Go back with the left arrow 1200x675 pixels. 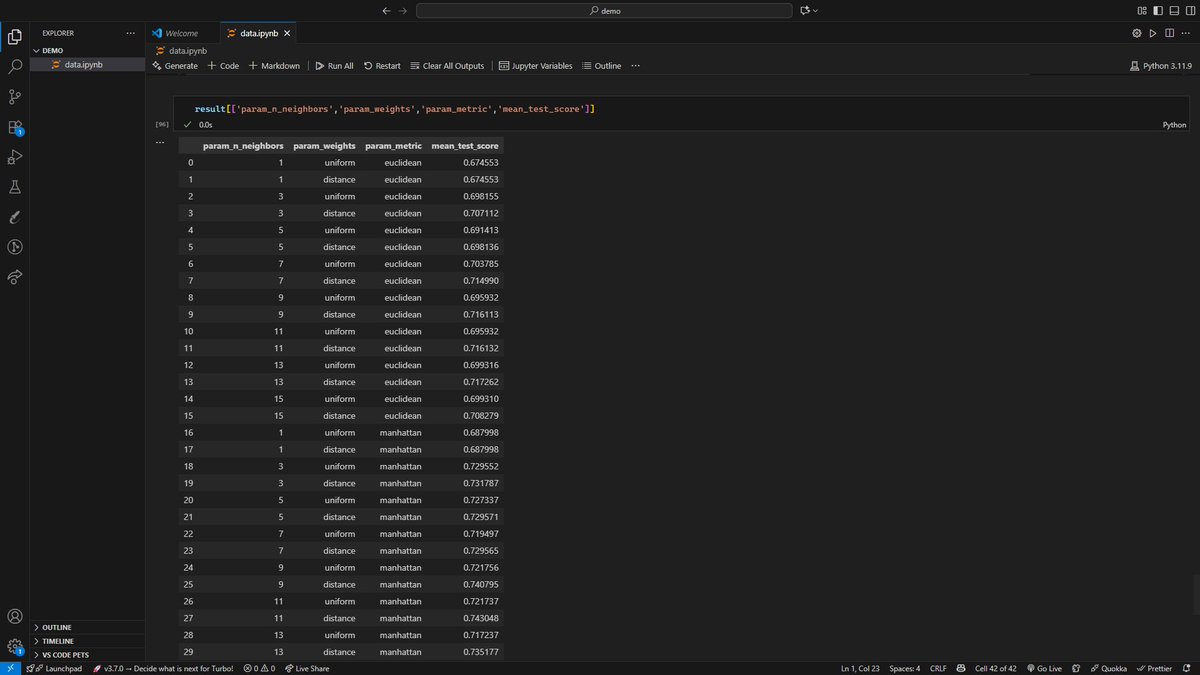(387, 10)
